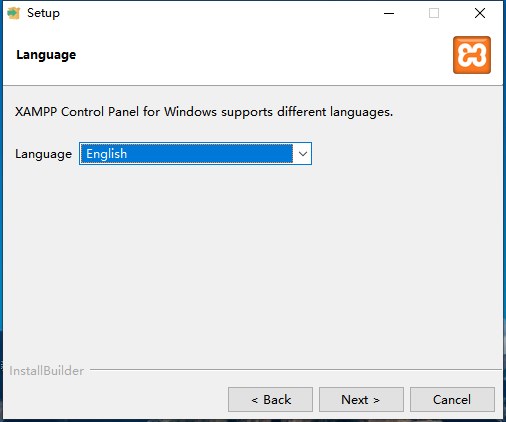The image size is (506, 422).
Task: Click the bold Language page heading
Action: [x=46, y=55]
